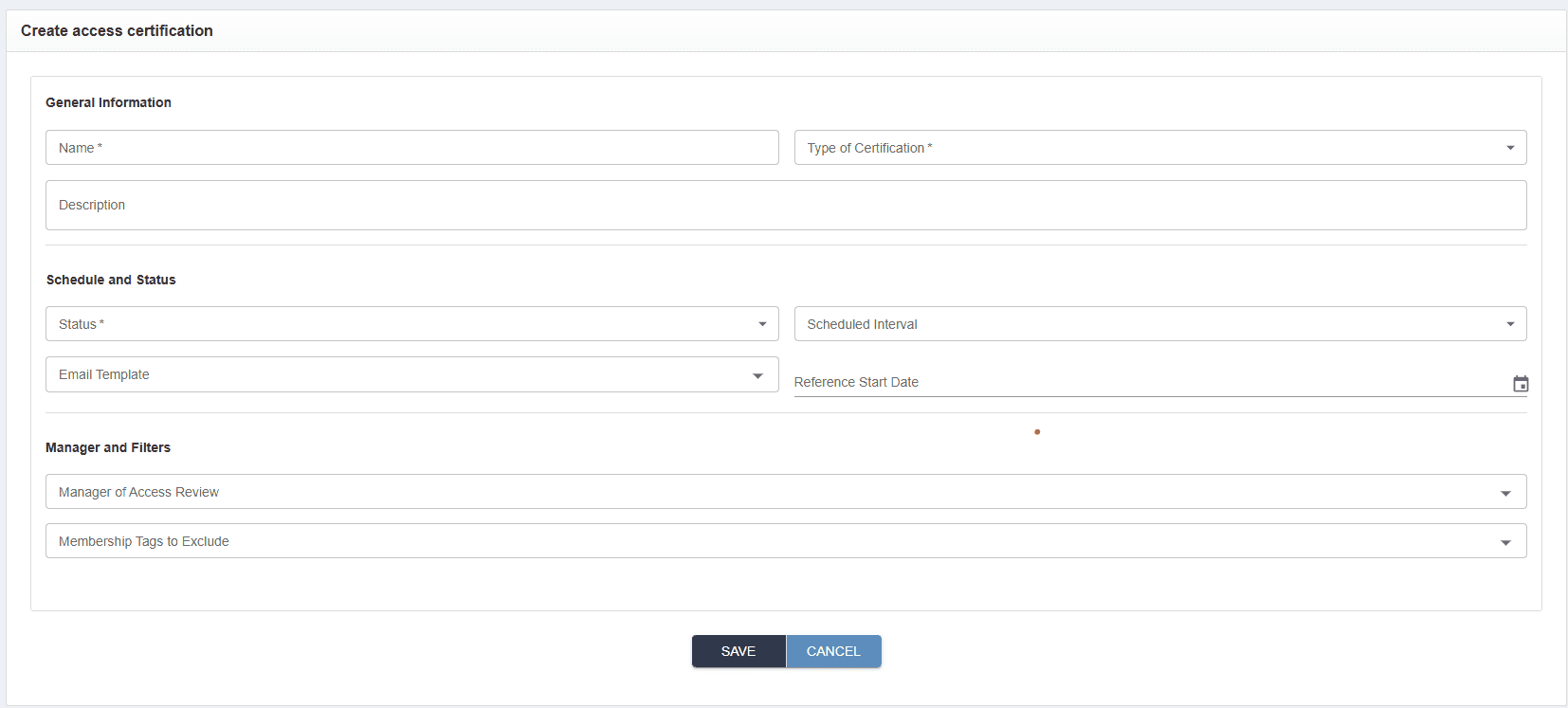Click the Create access certification title

point(117,30)
